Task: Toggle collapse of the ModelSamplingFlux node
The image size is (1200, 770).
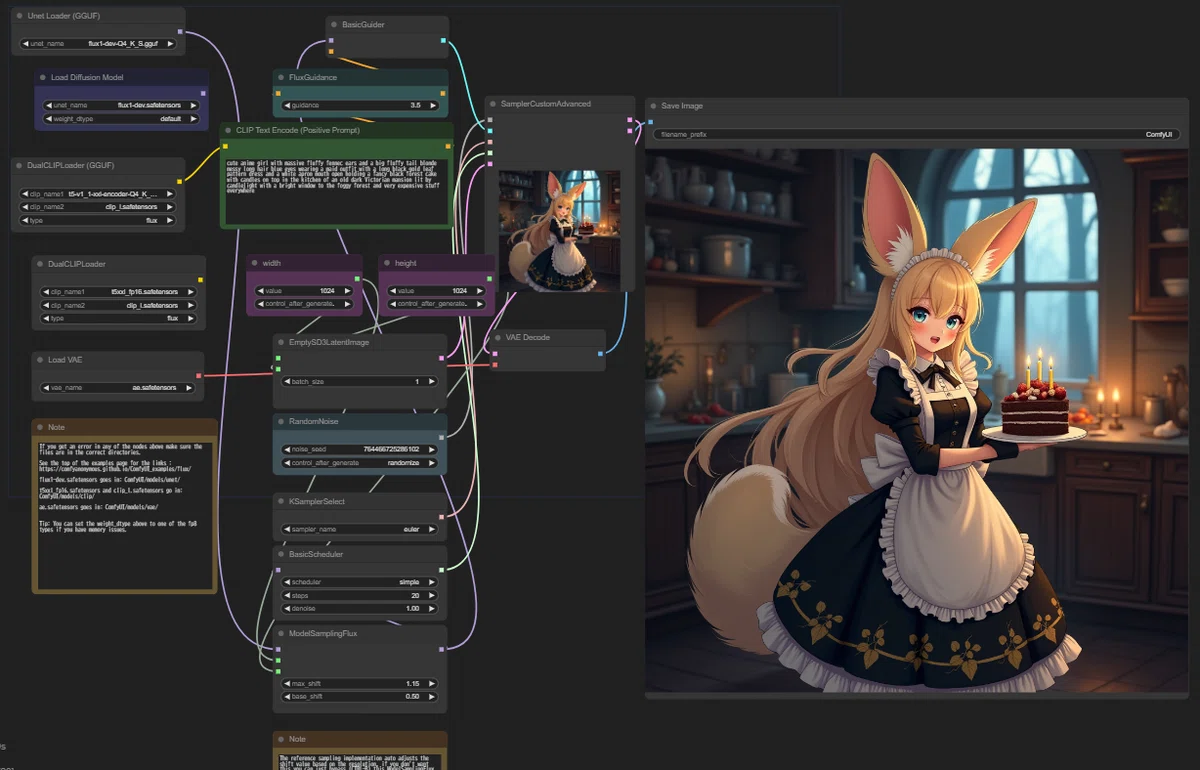Action: tap(281, 633)
